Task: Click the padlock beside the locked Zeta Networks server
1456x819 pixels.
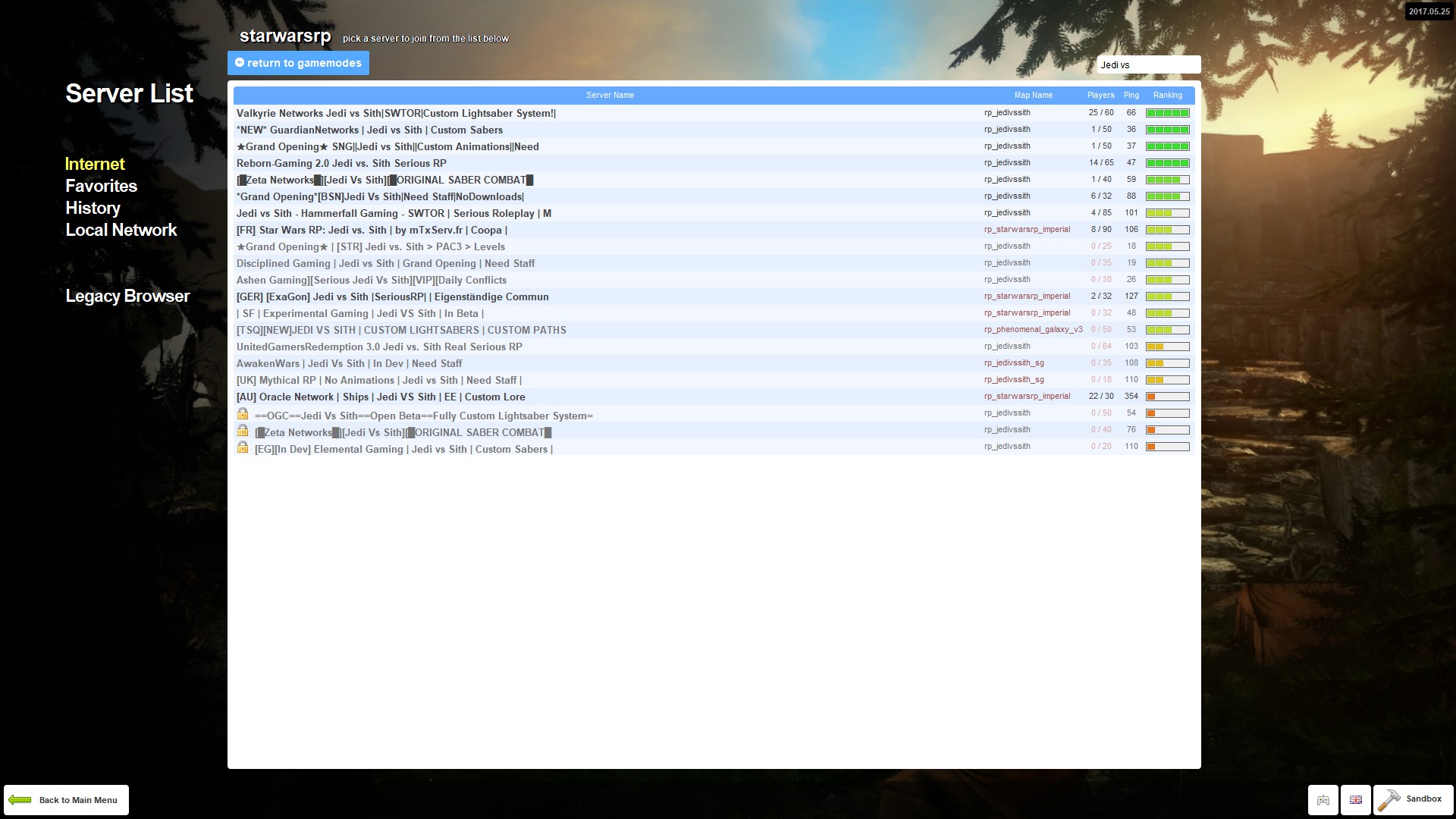Action: 243,431
